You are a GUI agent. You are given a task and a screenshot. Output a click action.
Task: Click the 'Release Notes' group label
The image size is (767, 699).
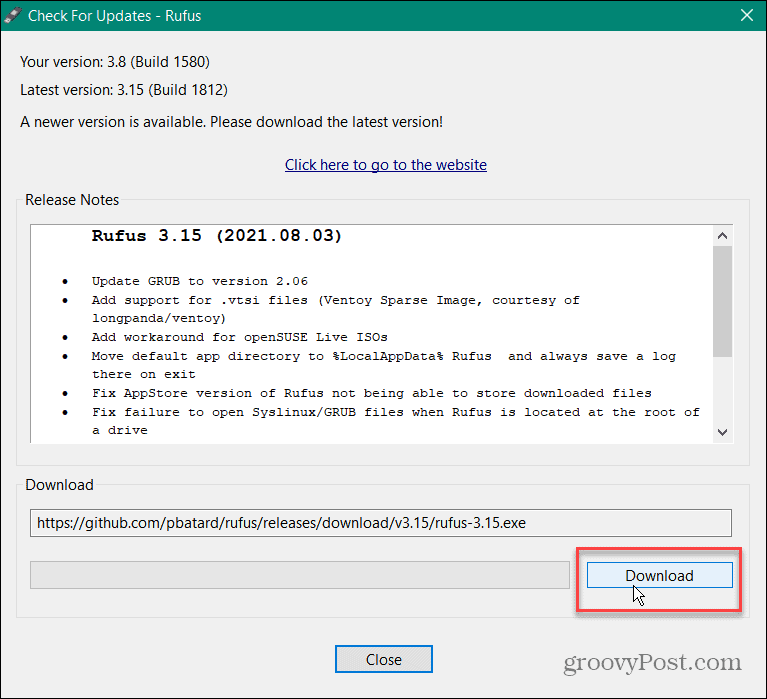72,200
